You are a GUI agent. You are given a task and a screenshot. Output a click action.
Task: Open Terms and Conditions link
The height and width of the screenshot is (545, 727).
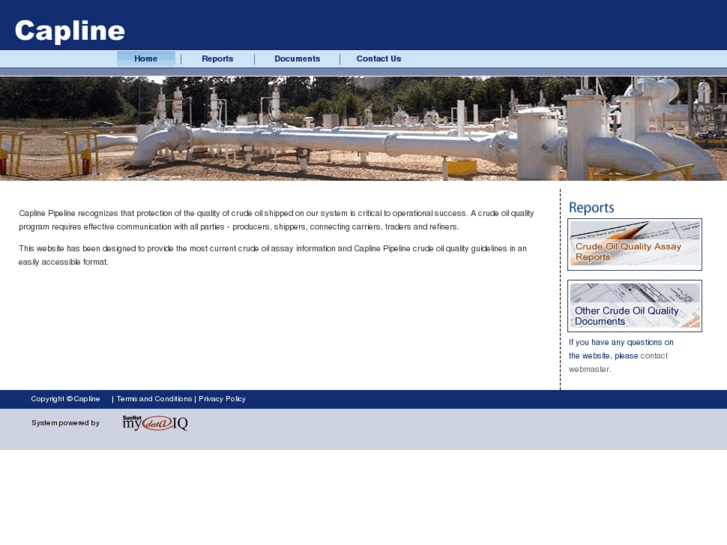(154, 399)
